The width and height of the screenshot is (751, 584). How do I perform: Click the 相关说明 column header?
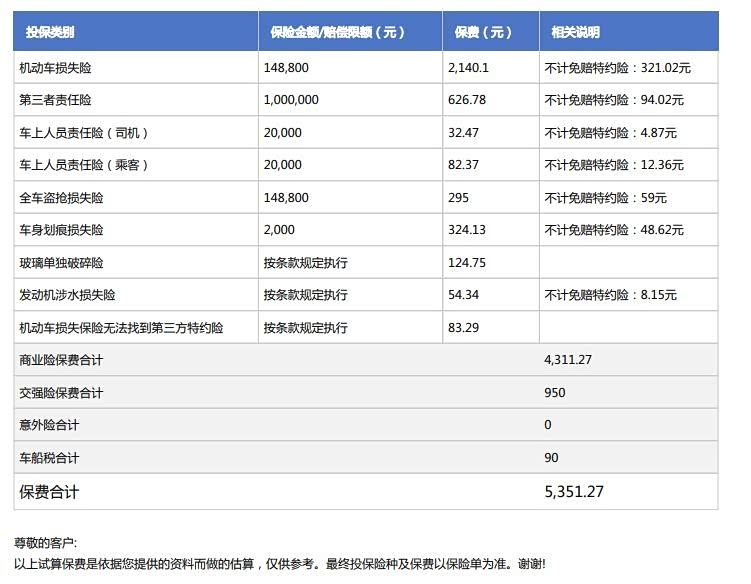[575, 32]
